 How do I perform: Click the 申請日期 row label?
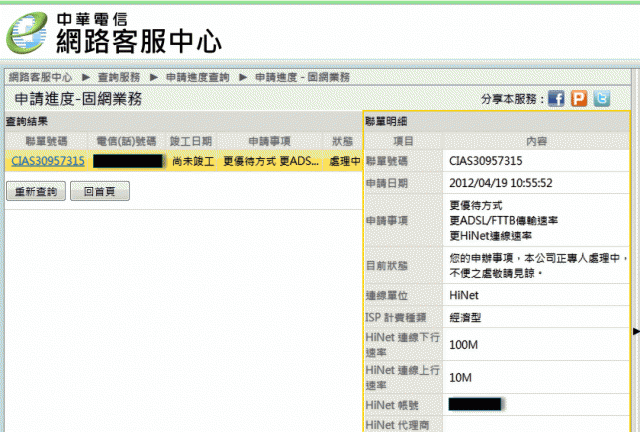coord(387,183)
